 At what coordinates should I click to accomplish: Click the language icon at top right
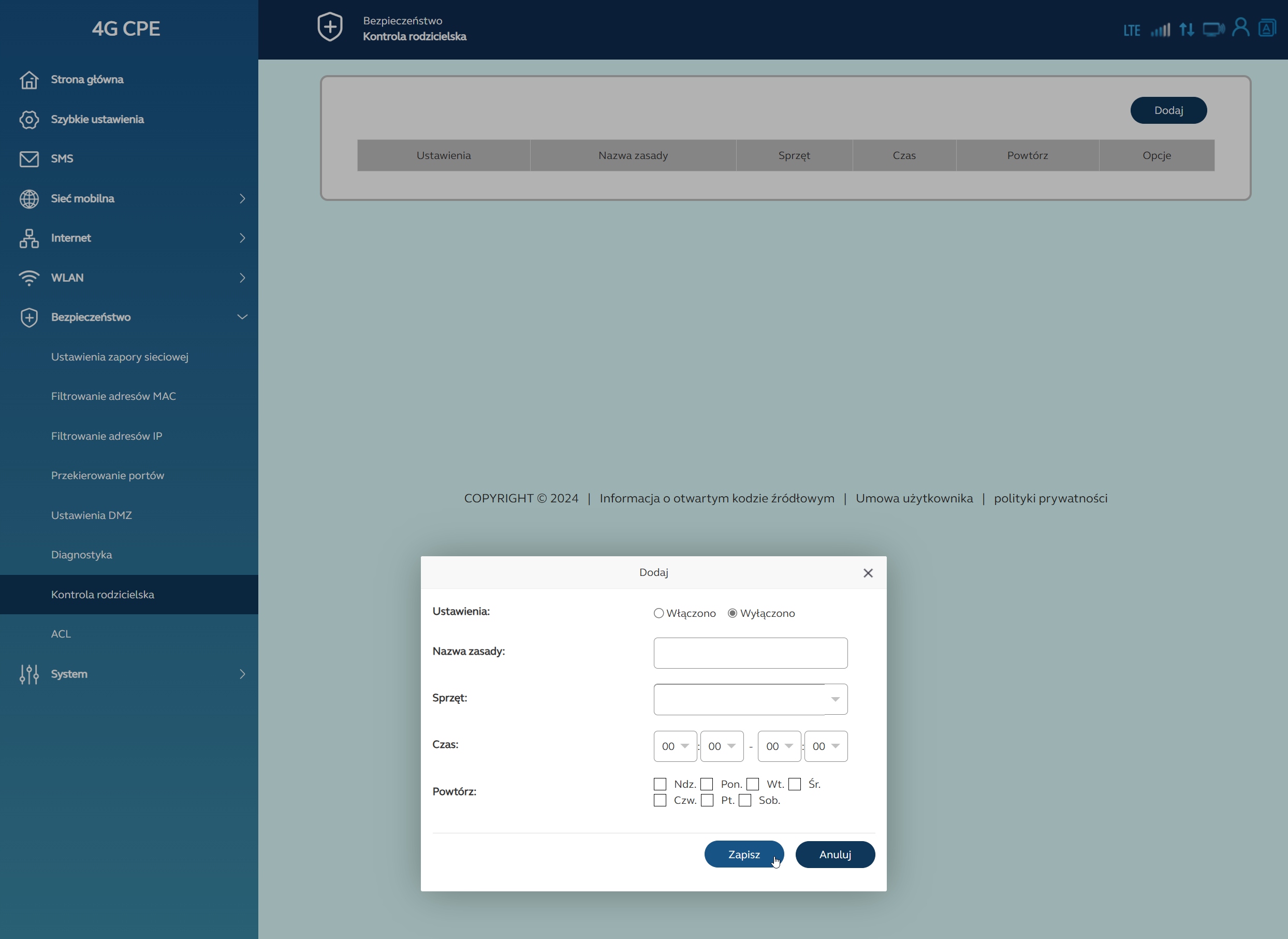pyautogui.click(x=1267, y=28)
